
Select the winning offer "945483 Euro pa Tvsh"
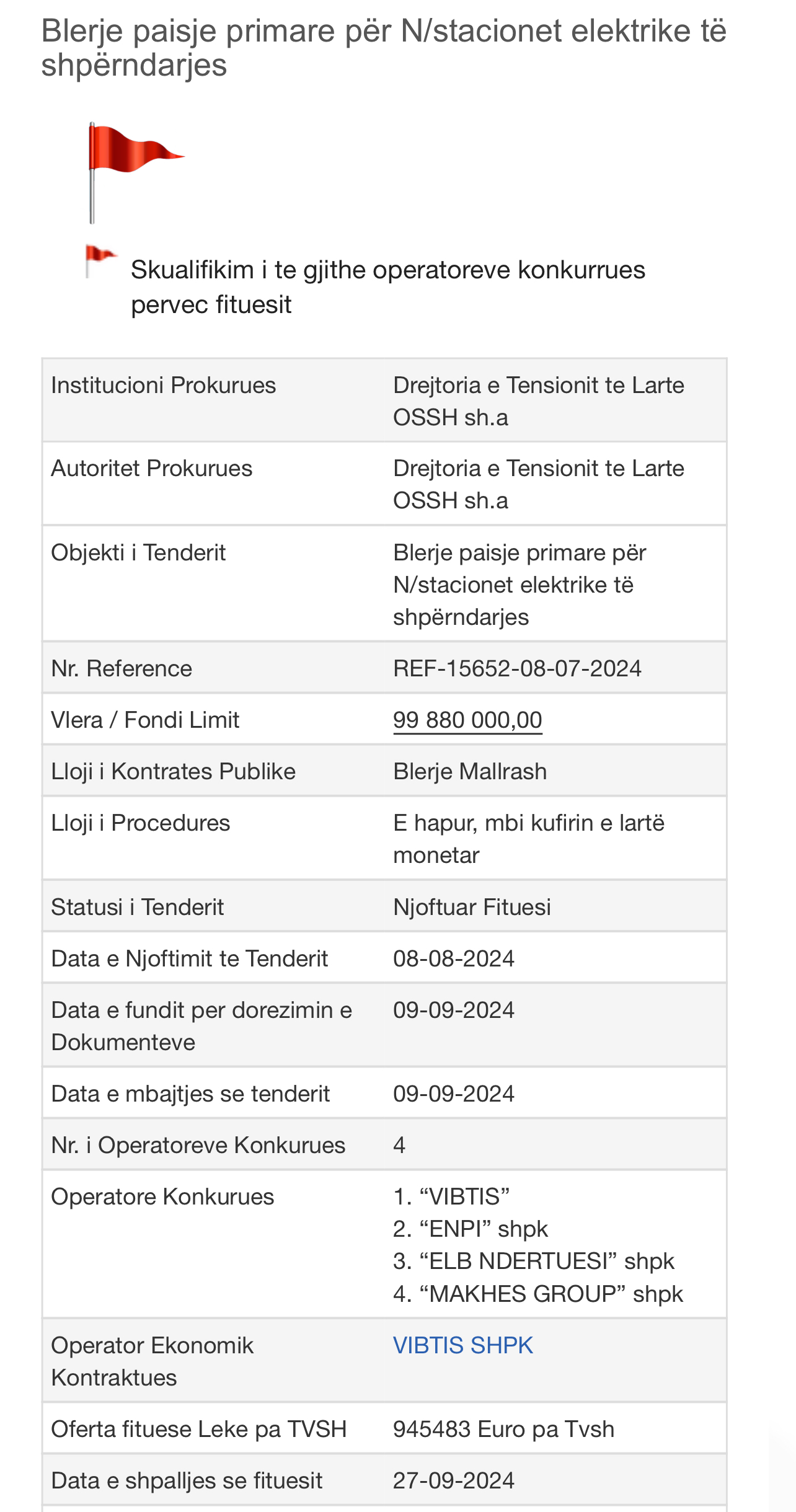[503, 1429]
